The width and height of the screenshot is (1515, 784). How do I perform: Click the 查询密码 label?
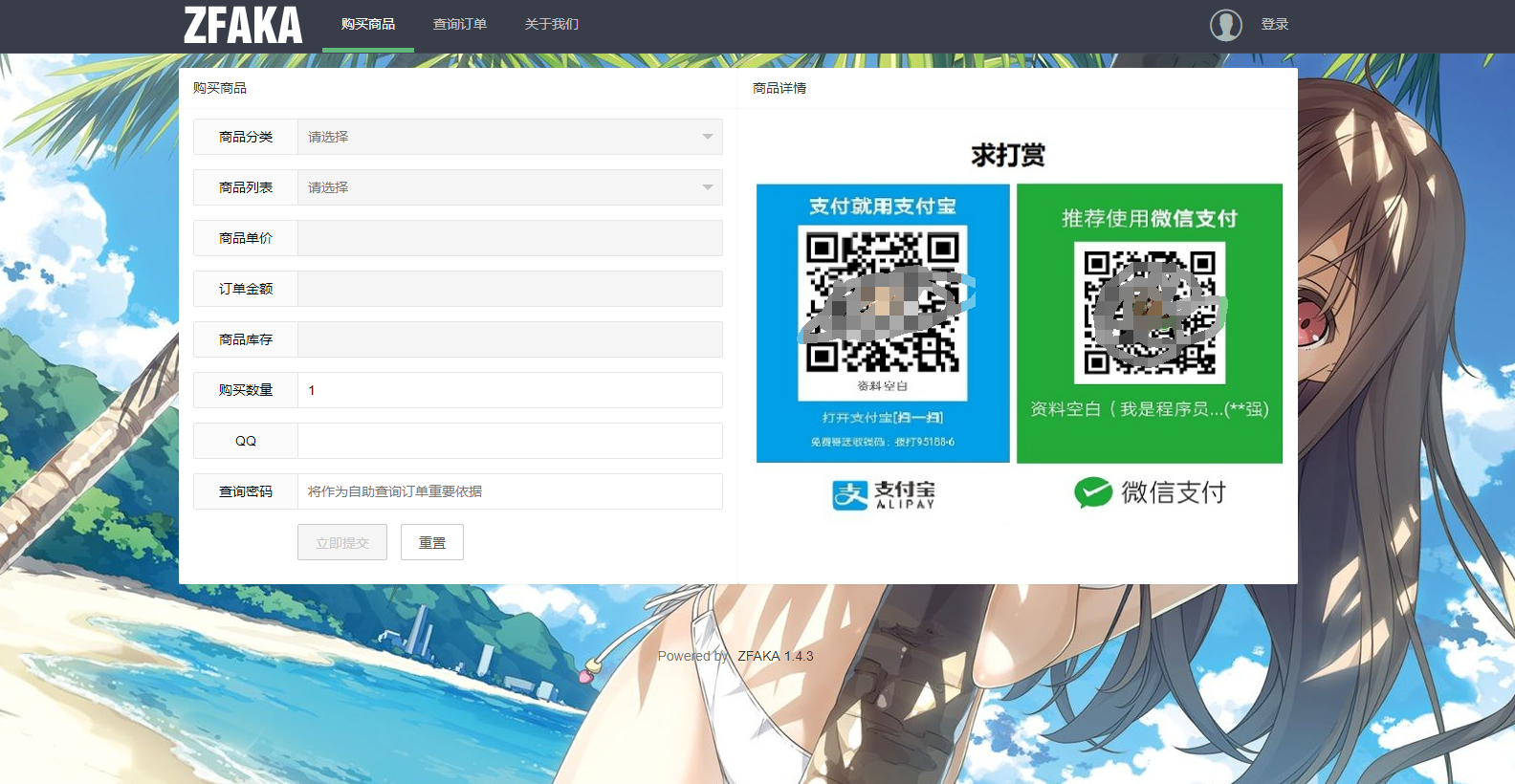246,491
